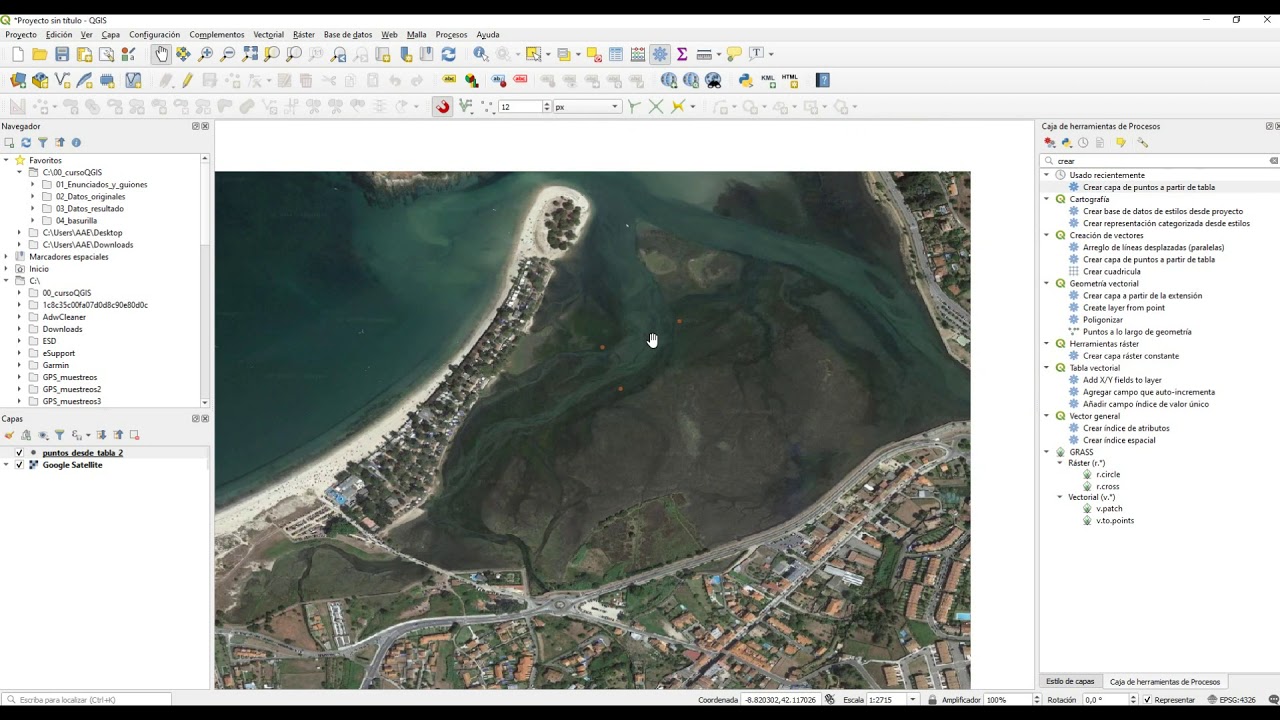Image resolution: width=1280 pixels, height=720 pixels.
Task: Click the layer labeling abc icon
Action: point(449,80)
